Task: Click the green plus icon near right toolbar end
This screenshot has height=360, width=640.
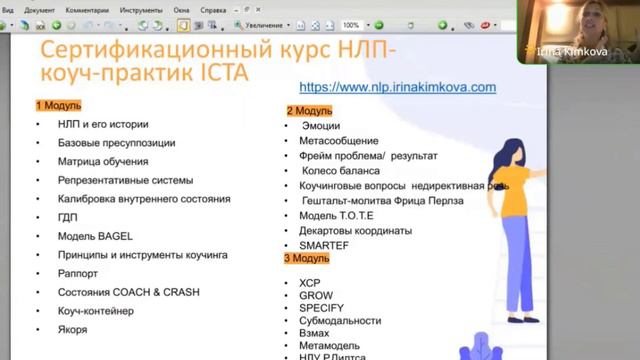Action: click(442, 25)
